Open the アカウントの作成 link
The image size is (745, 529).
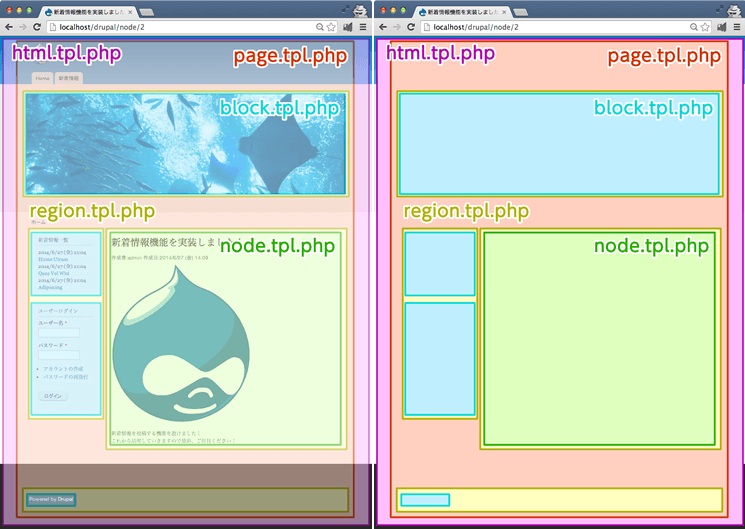[x=63, y=369]
